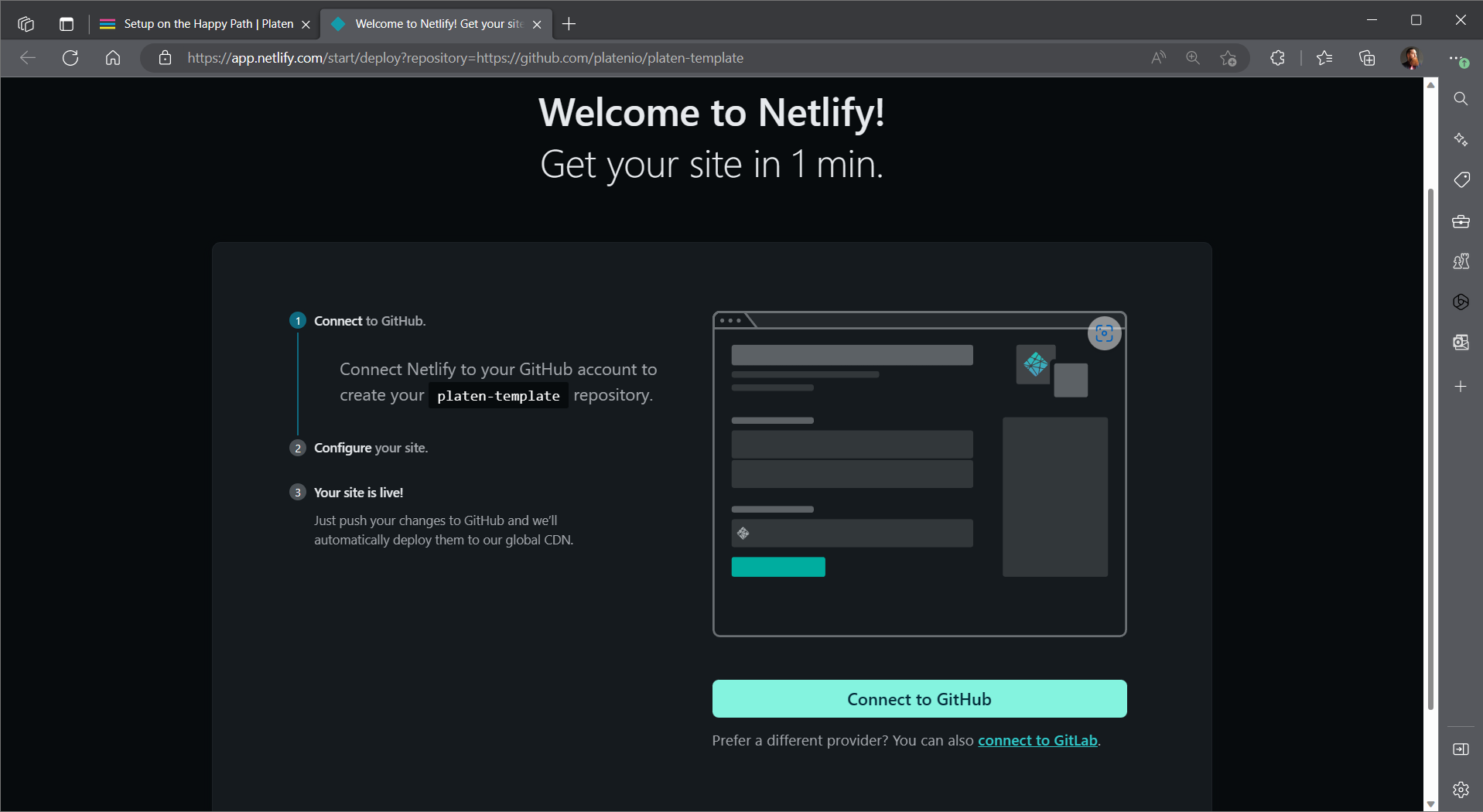1483x812 pixels.
Task: Go to the browser home page
Action: click(x=113, y=58)
